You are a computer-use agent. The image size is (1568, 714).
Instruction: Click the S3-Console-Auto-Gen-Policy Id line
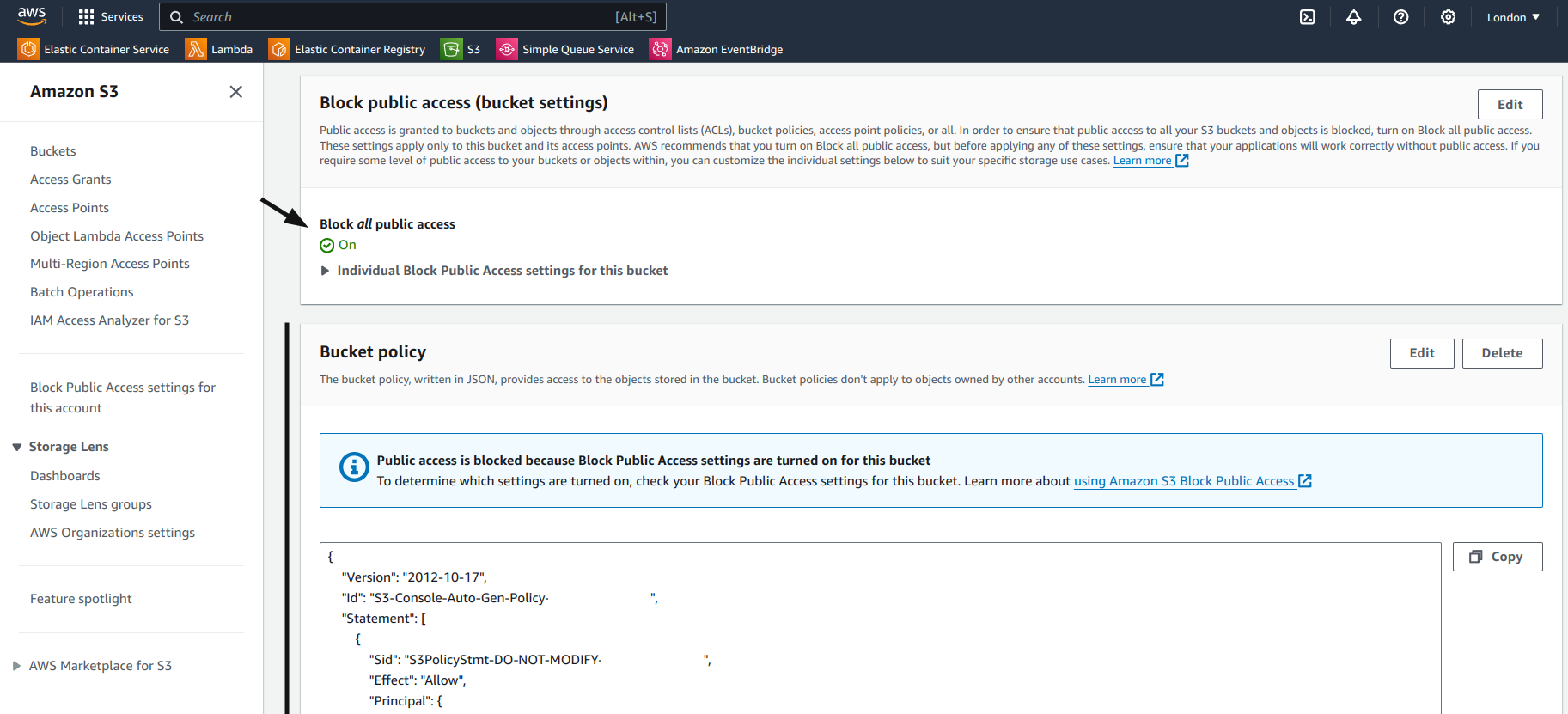click(499, 598)
